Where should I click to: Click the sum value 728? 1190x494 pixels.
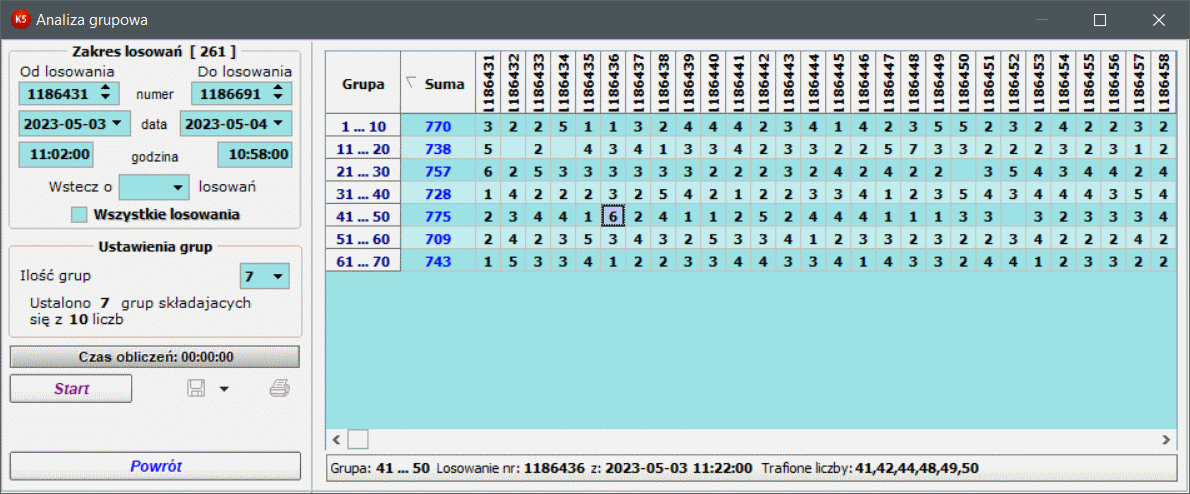(x=438, y=194)
